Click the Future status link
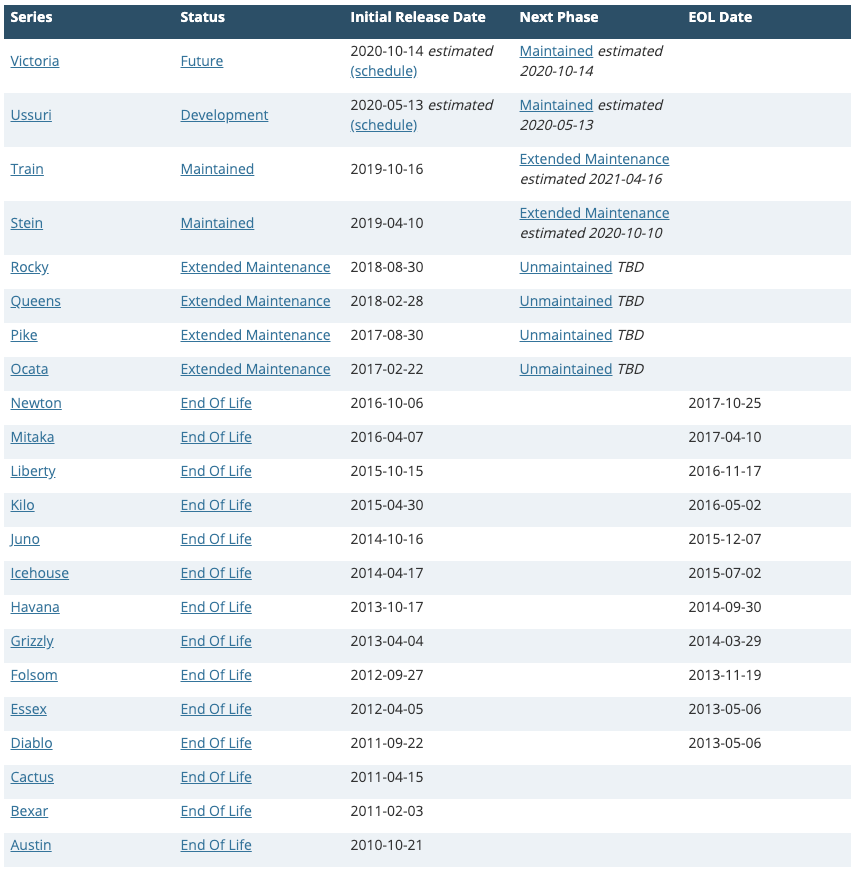Screen dimensions: 857x872 click(202, 61)
